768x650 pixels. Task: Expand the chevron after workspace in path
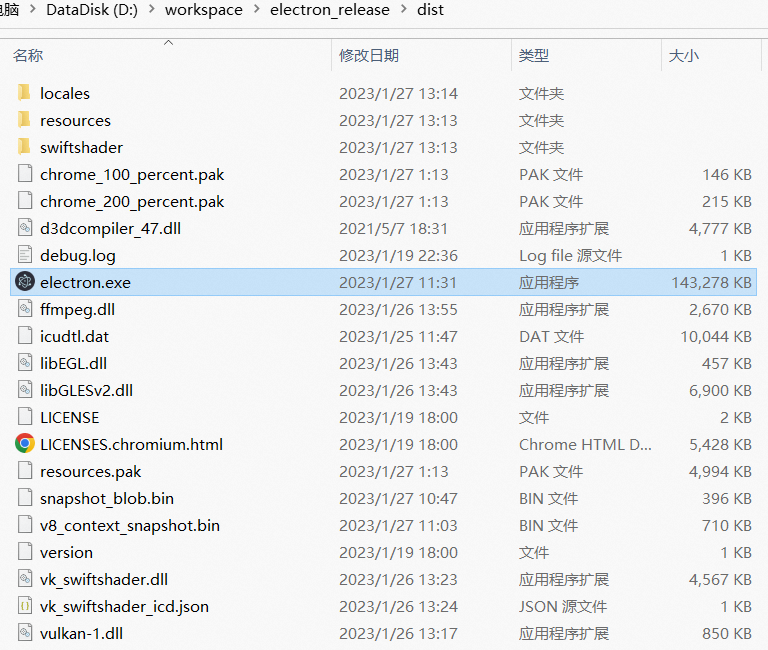tap(257, 9)
